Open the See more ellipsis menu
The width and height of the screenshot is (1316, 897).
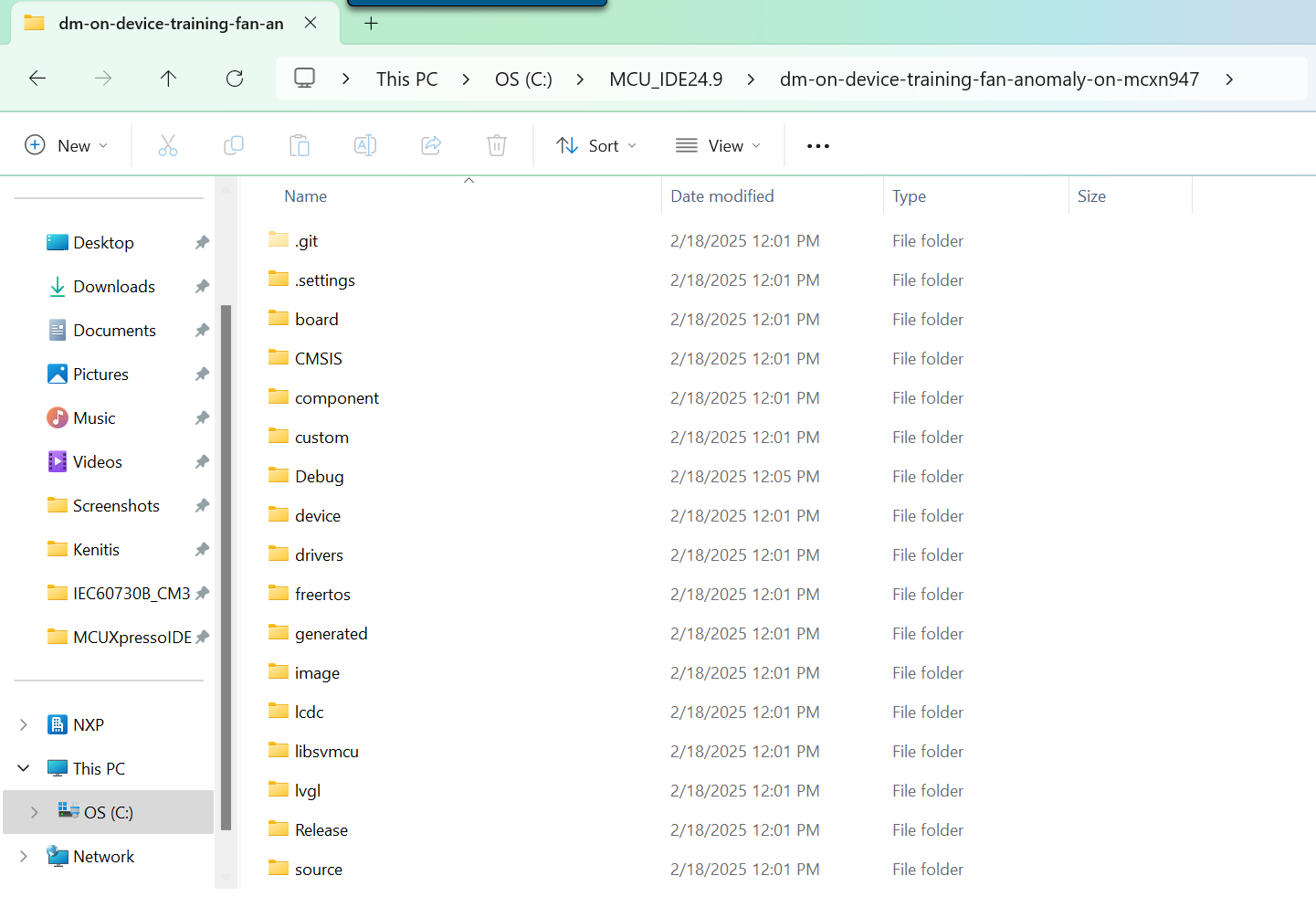coord(818,146)
